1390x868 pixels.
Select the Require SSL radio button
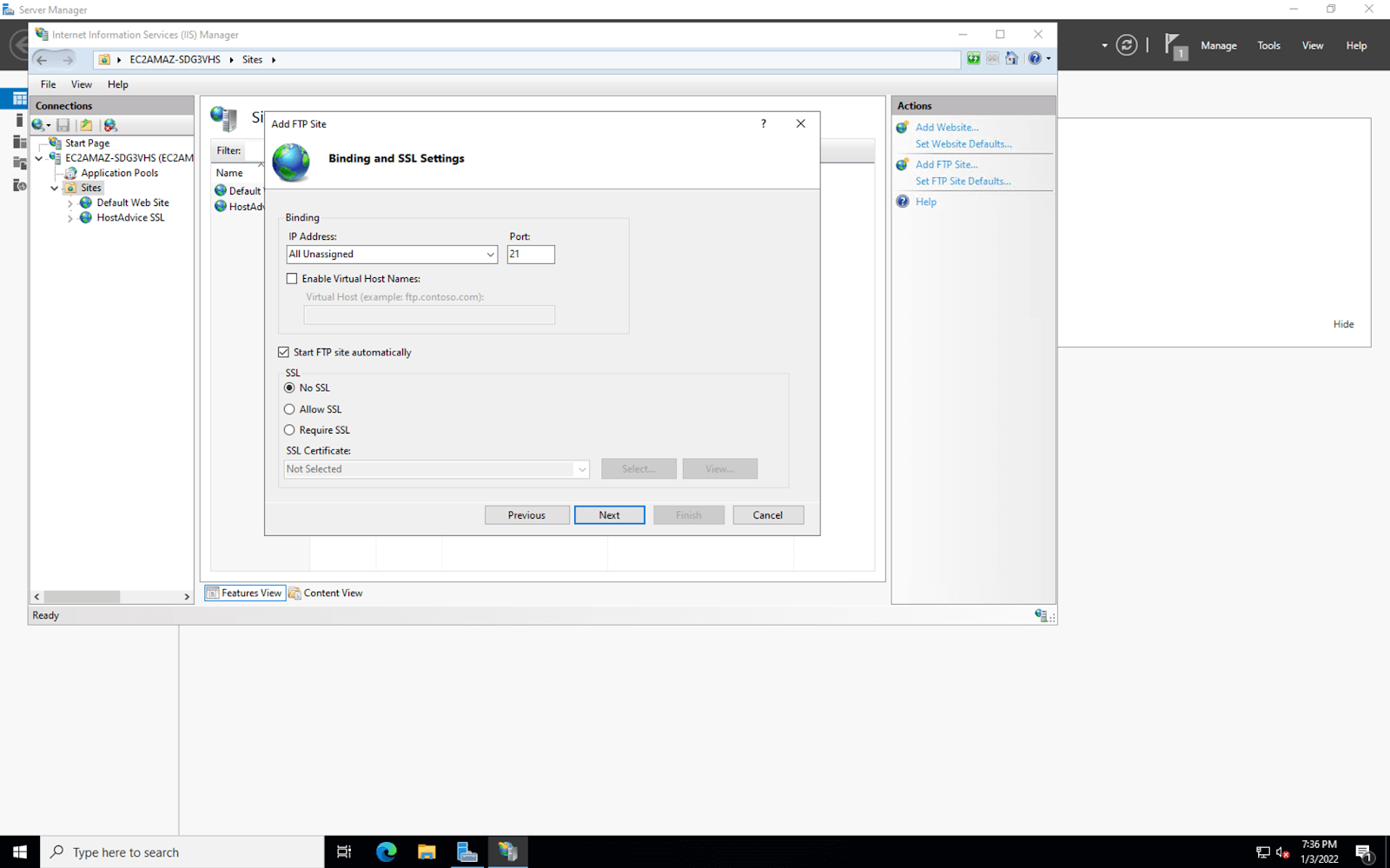[x=289, y=430]
